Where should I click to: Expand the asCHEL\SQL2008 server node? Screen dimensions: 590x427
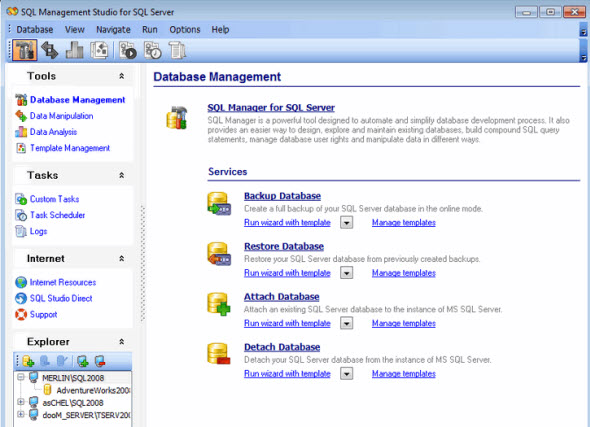[21, 402]
